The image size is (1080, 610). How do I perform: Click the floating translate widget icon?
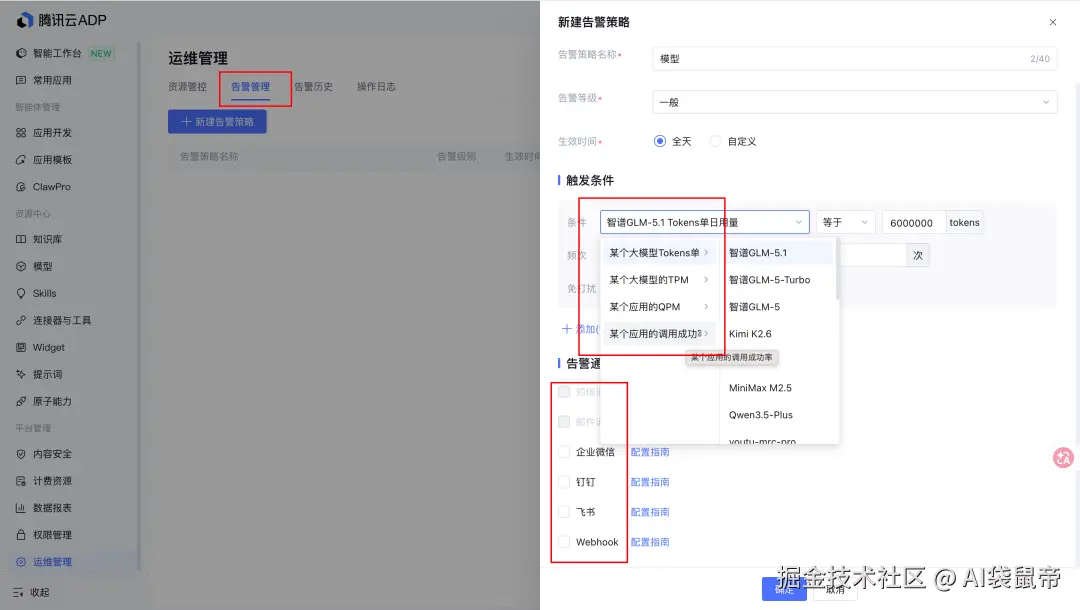pos(1063,457)
